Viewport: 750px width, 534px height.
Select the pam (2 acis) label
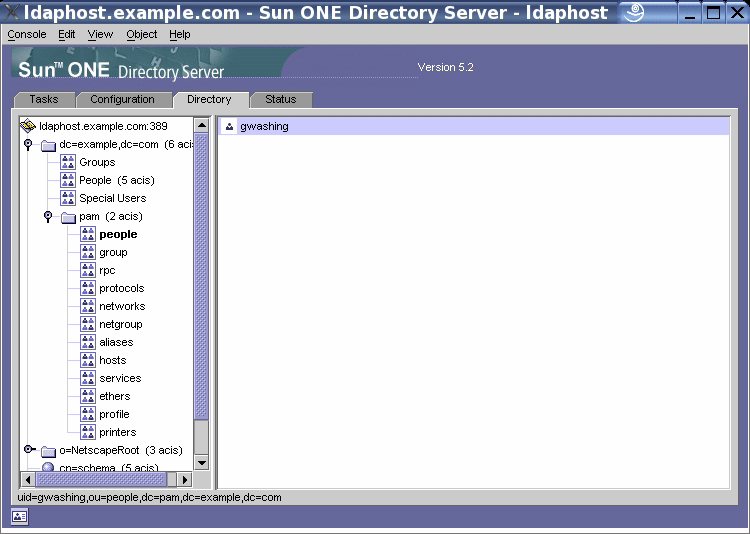[x=111, y=216]
